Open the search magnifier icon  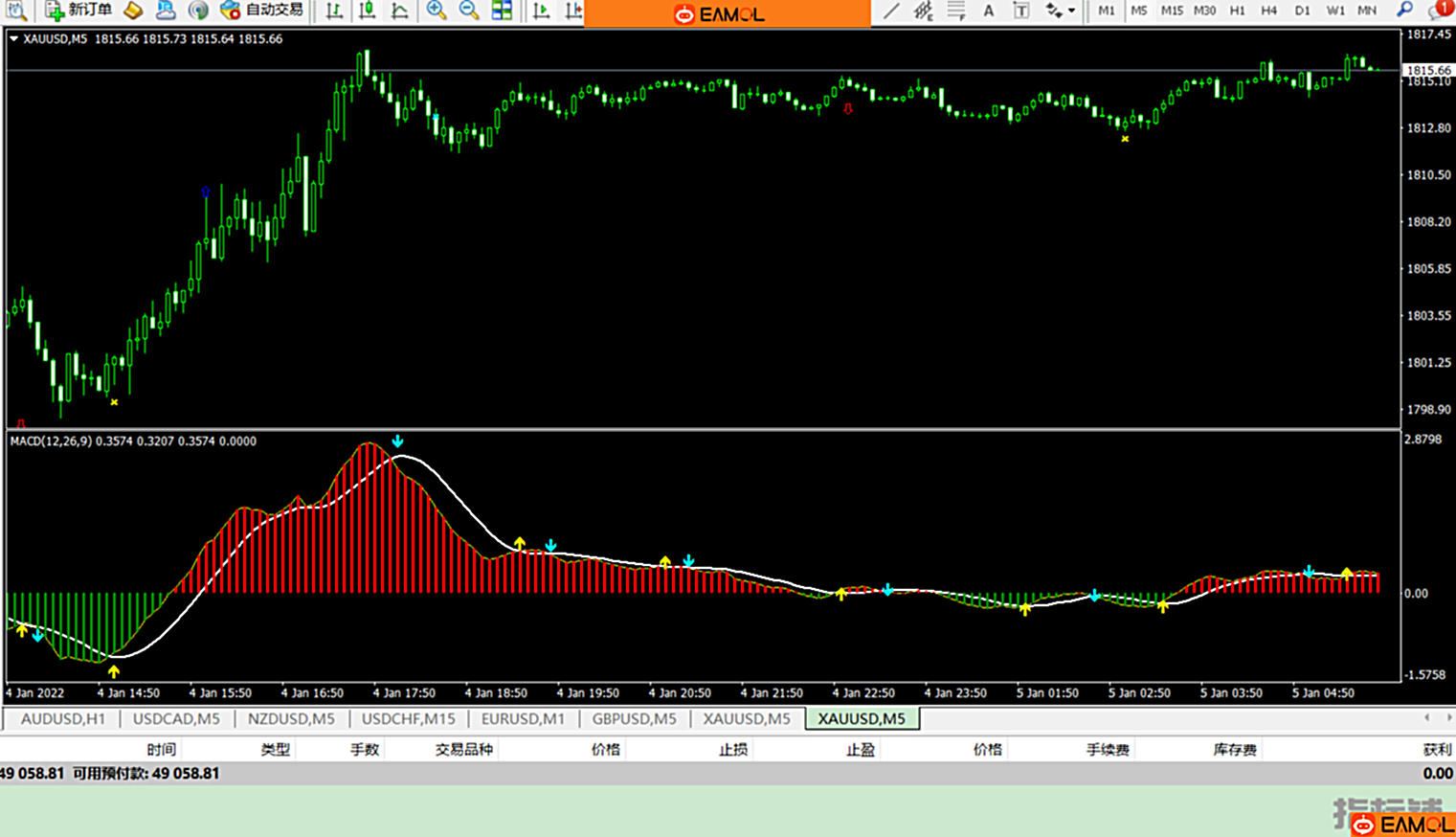point(1404,11)
